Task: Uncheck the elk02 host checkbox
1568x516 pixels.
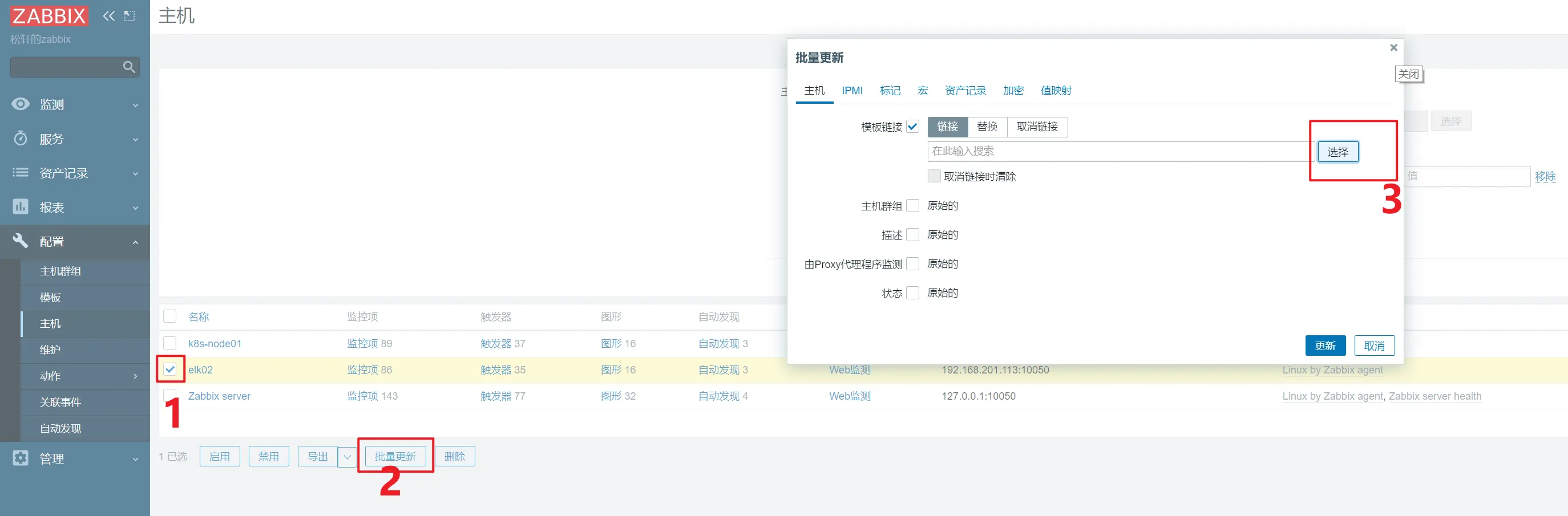Action: pyautogui.click(x=170, y=369)
